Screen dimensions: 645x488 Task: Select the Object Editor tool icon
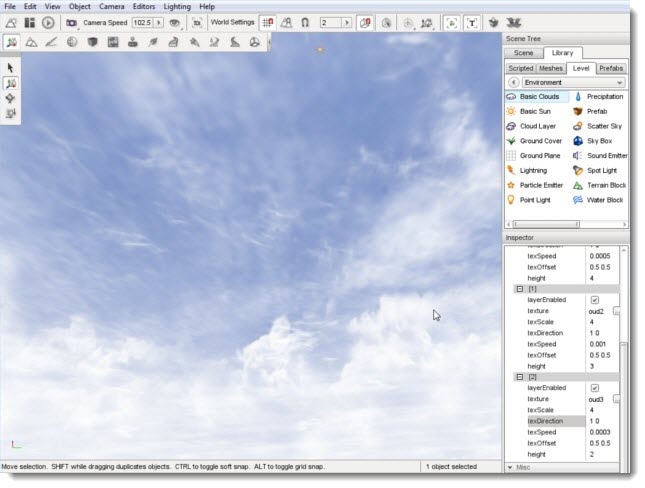tap(12, 42)
